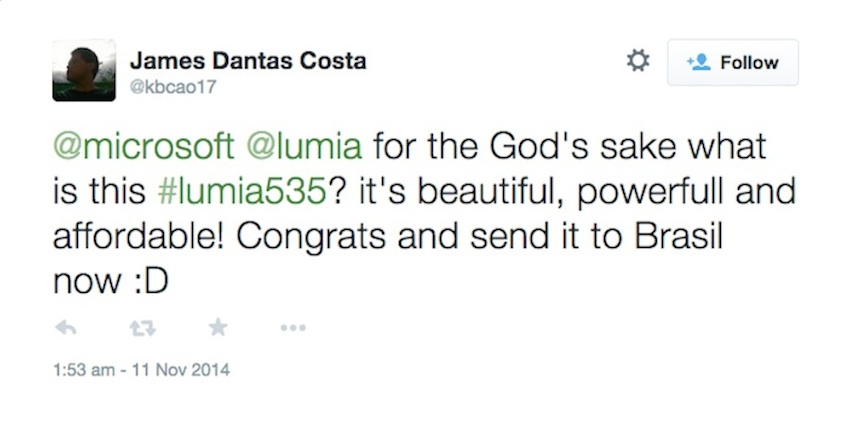Image resolution: width=850 pixels, height=422 pixels.
Task: Visit the @microsoft mention
Action: coord(141,148)
